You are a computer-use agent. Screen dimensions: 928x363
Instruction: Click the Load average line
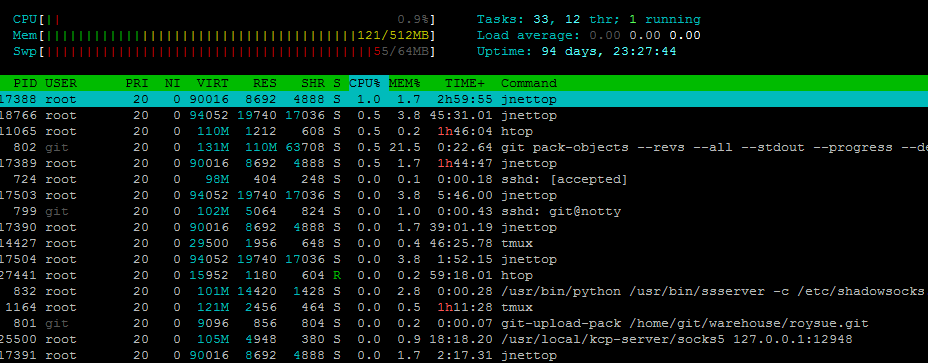tap(588, 36)
